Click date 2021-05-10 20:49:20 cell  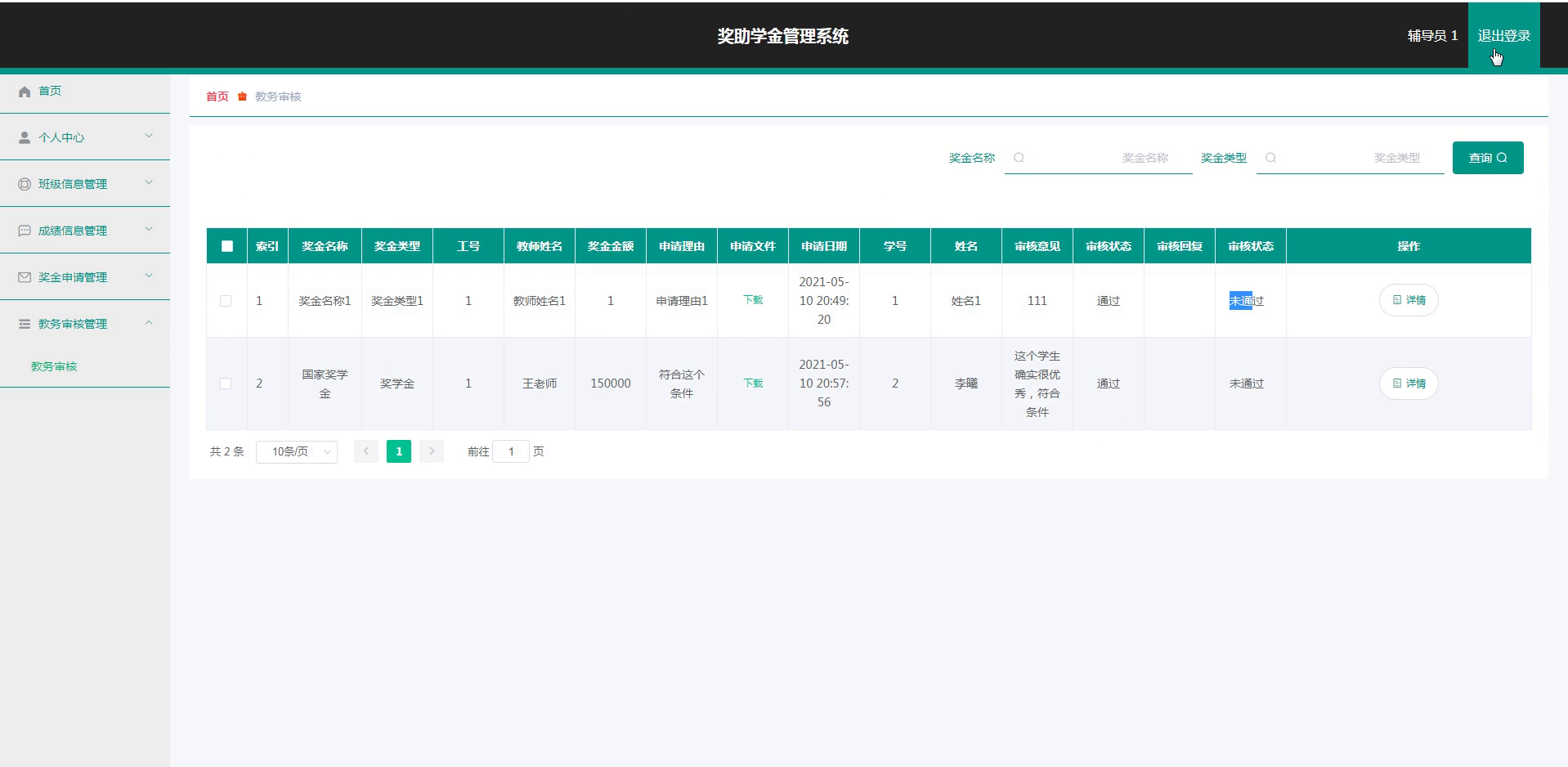(x=824, y=301)
